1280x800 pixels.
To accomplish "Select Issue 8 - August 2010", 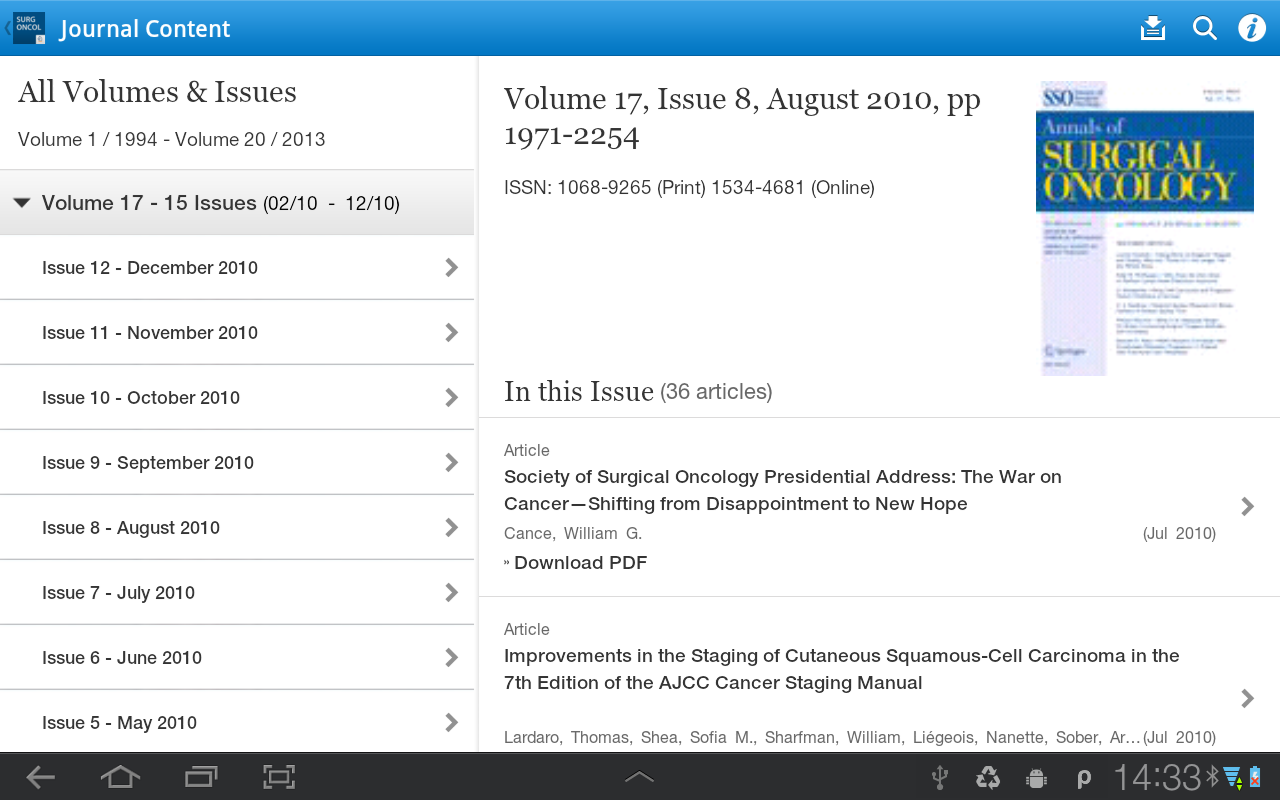I will [x=237, y=527].
